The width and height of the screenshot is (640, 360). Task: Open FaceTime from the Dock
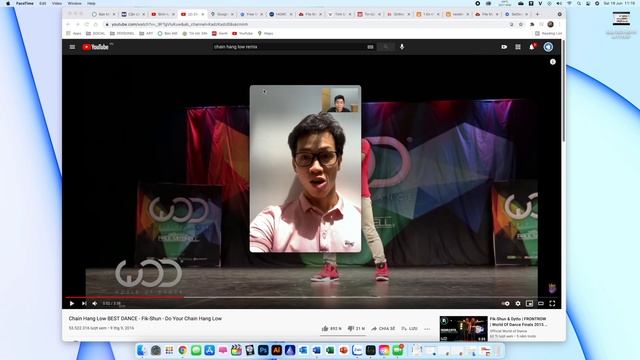(x=398, y=350)
